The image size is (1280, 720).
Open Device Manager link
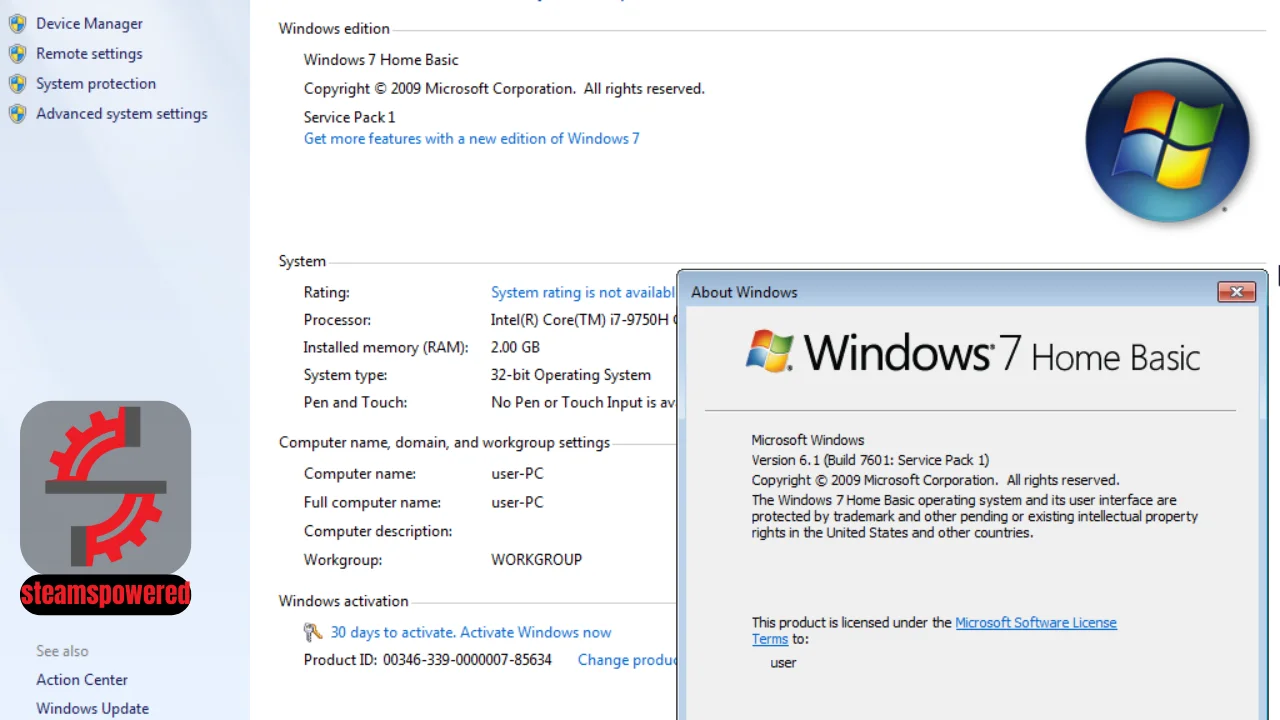[89, 23]
